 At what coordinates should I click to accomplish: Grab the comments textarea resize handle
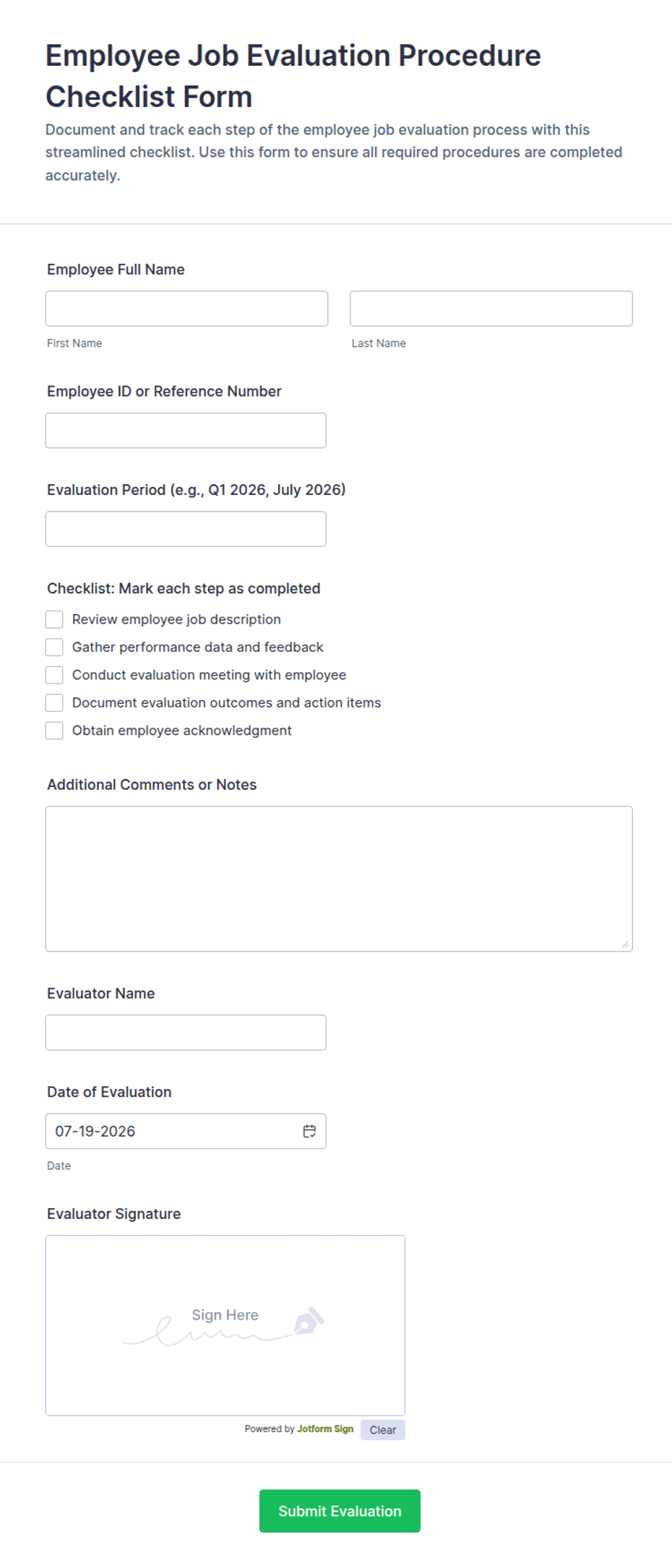625,944
